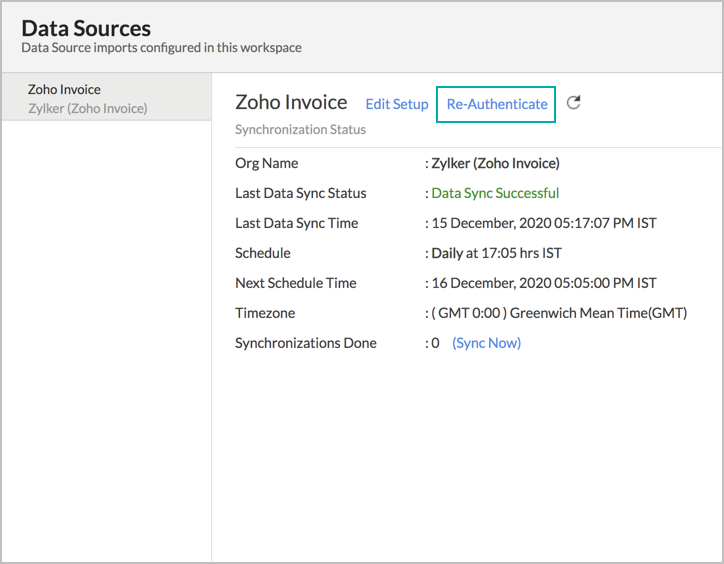Click the 'Timezone' label
The height and width of the screenshot is (564, 724).
[x=265, y=313]
